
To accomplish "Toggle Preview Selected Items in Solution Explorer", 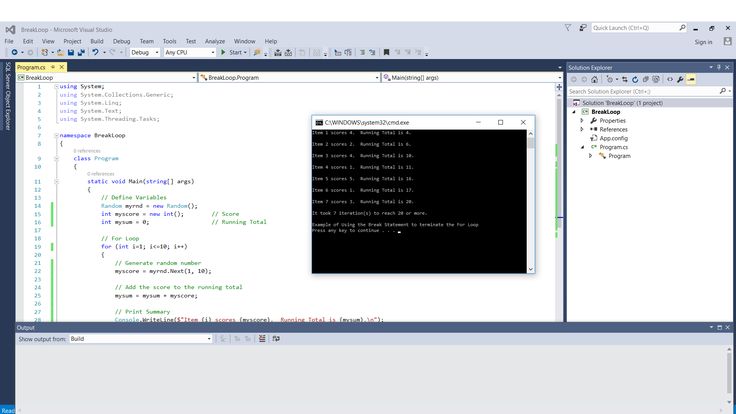I will pyautogui.click(x=692, y=78).
